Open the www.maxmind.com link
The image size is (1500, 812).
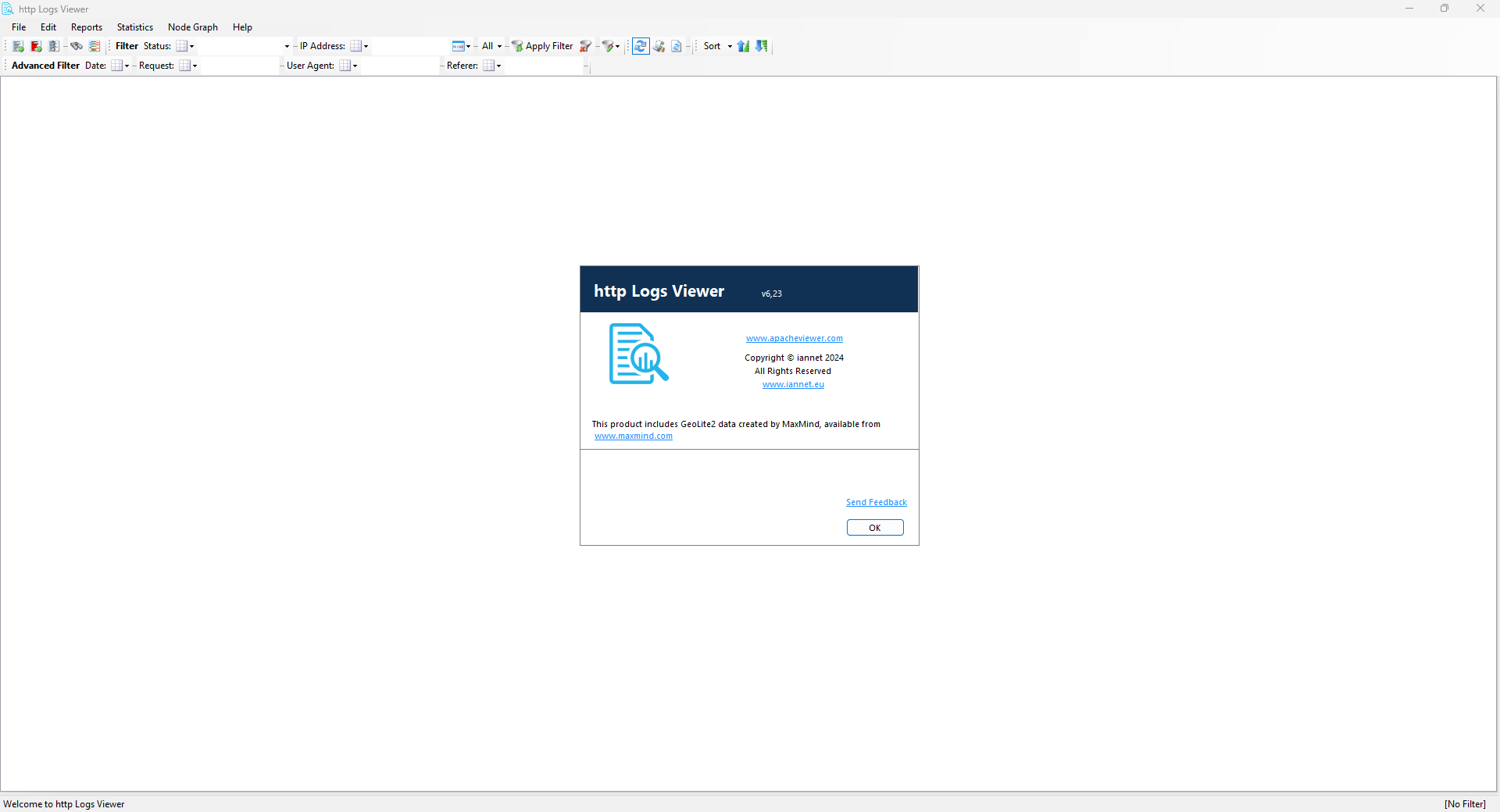(634, 436)
